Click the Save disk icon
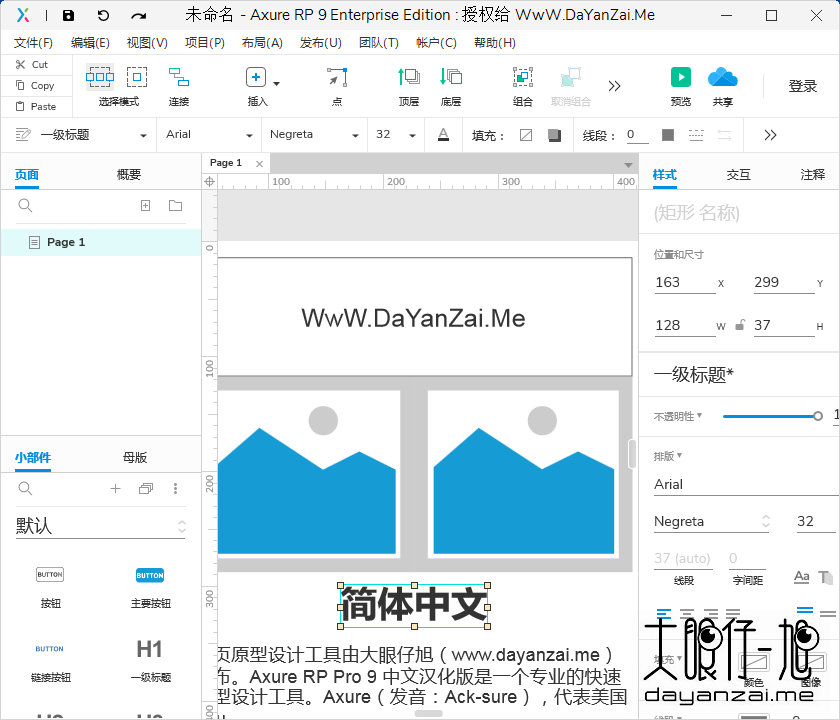This screenshot has width=840, height=720. tap(68, 16)
